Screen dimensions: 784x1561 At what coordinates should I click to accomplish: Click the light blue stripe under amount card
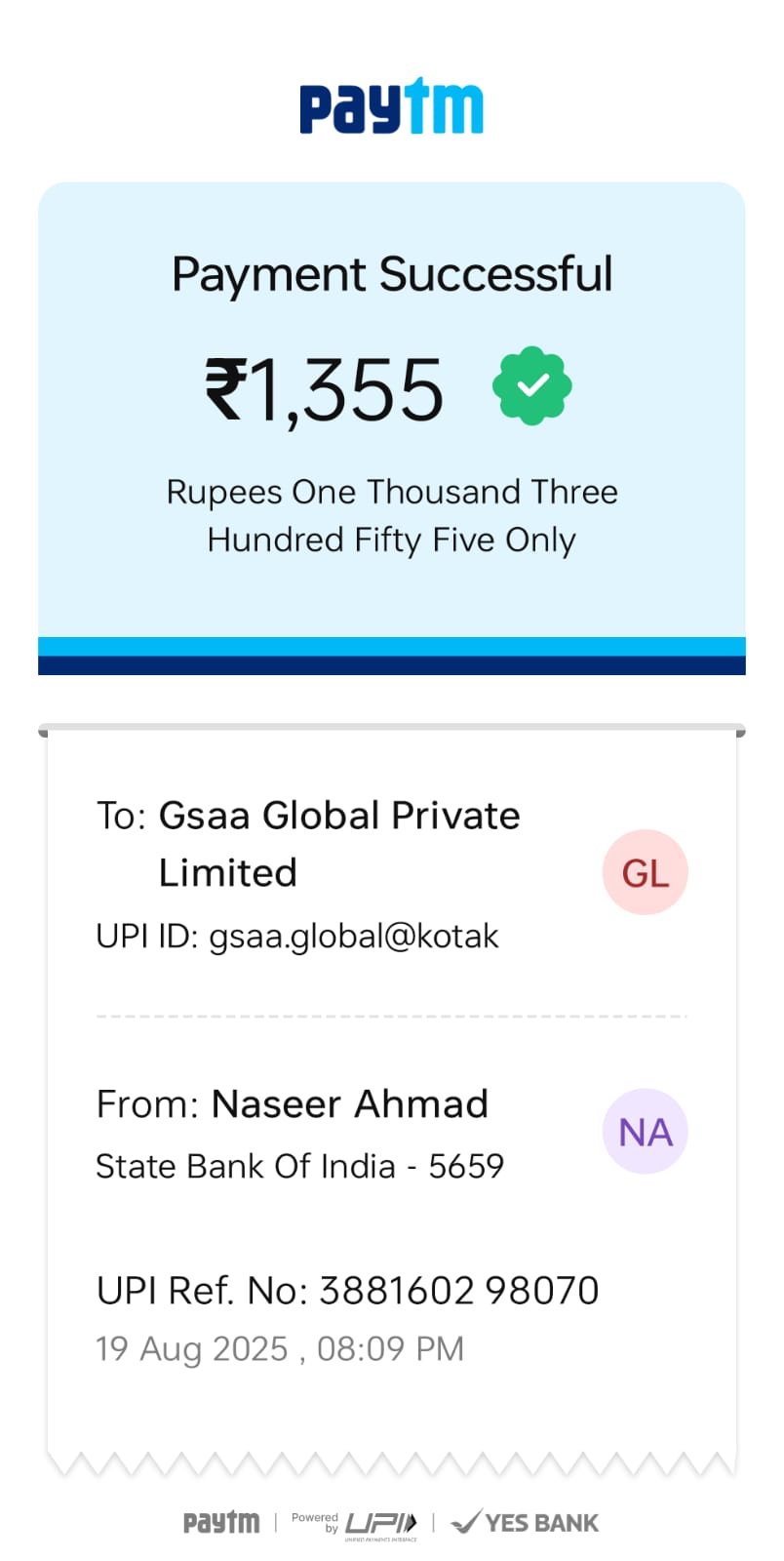[392, 647]
